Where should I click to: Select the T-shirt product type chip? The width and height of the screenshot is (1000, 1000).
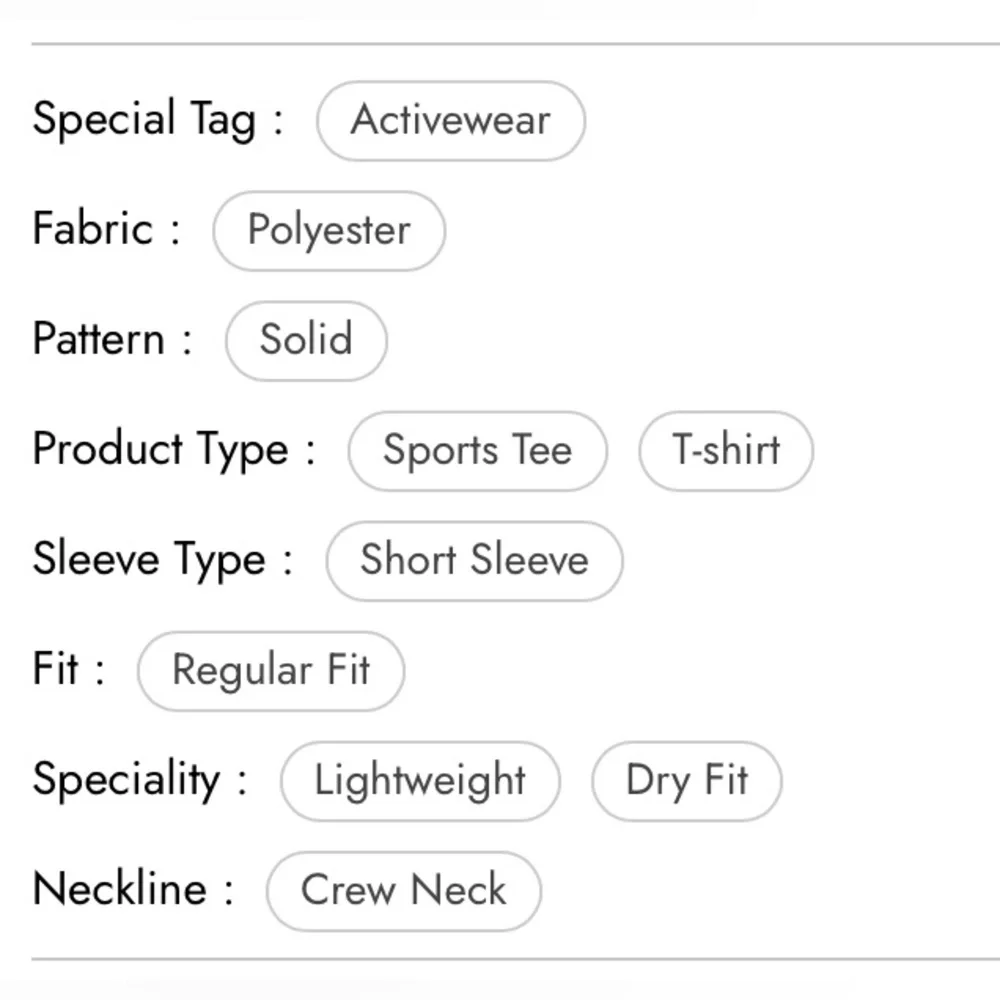pyautogui.click(x=726, y=451)
